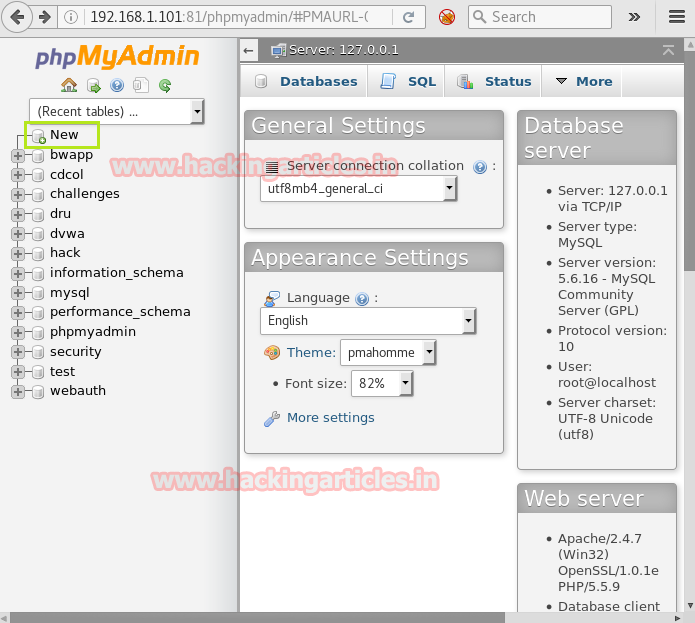Click the More settings link
Screen dimensions: 695x623
point(331,418)
